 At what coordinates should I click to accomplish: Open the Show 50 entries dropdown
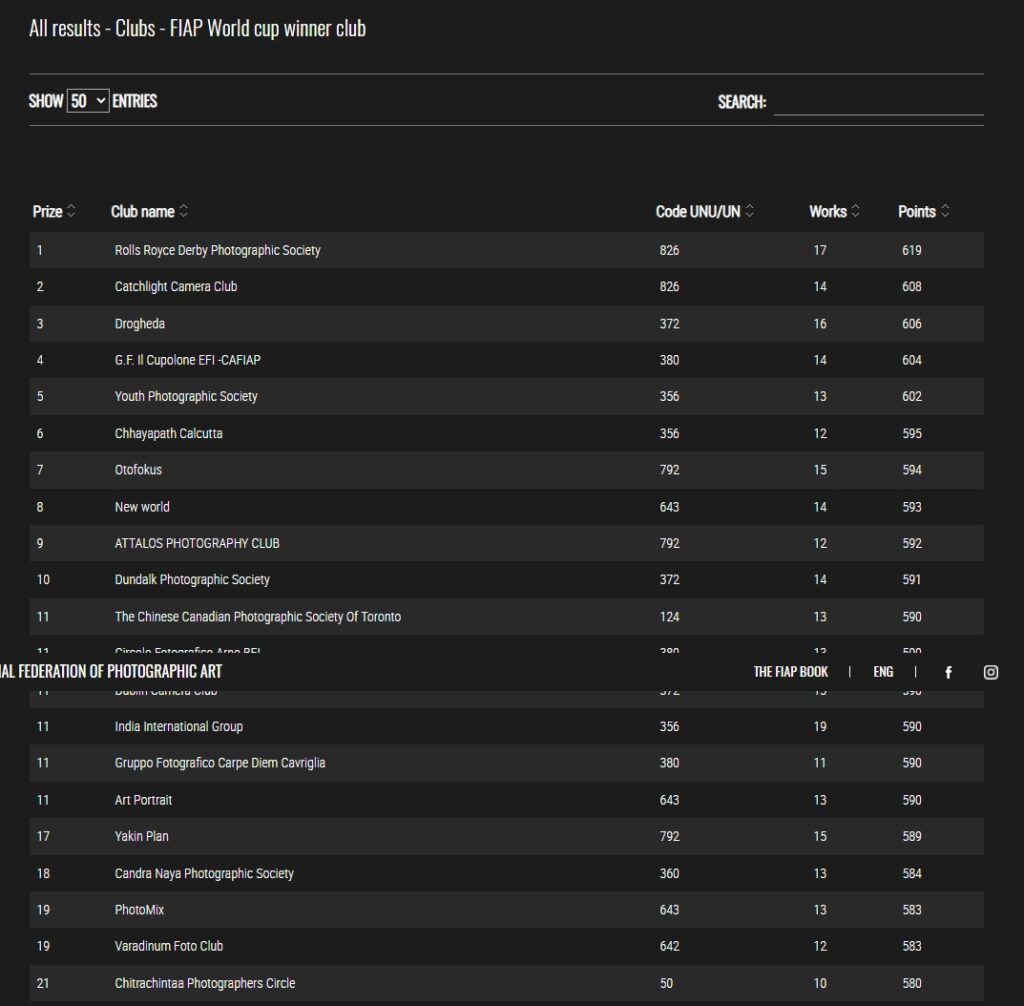[88, 101]
